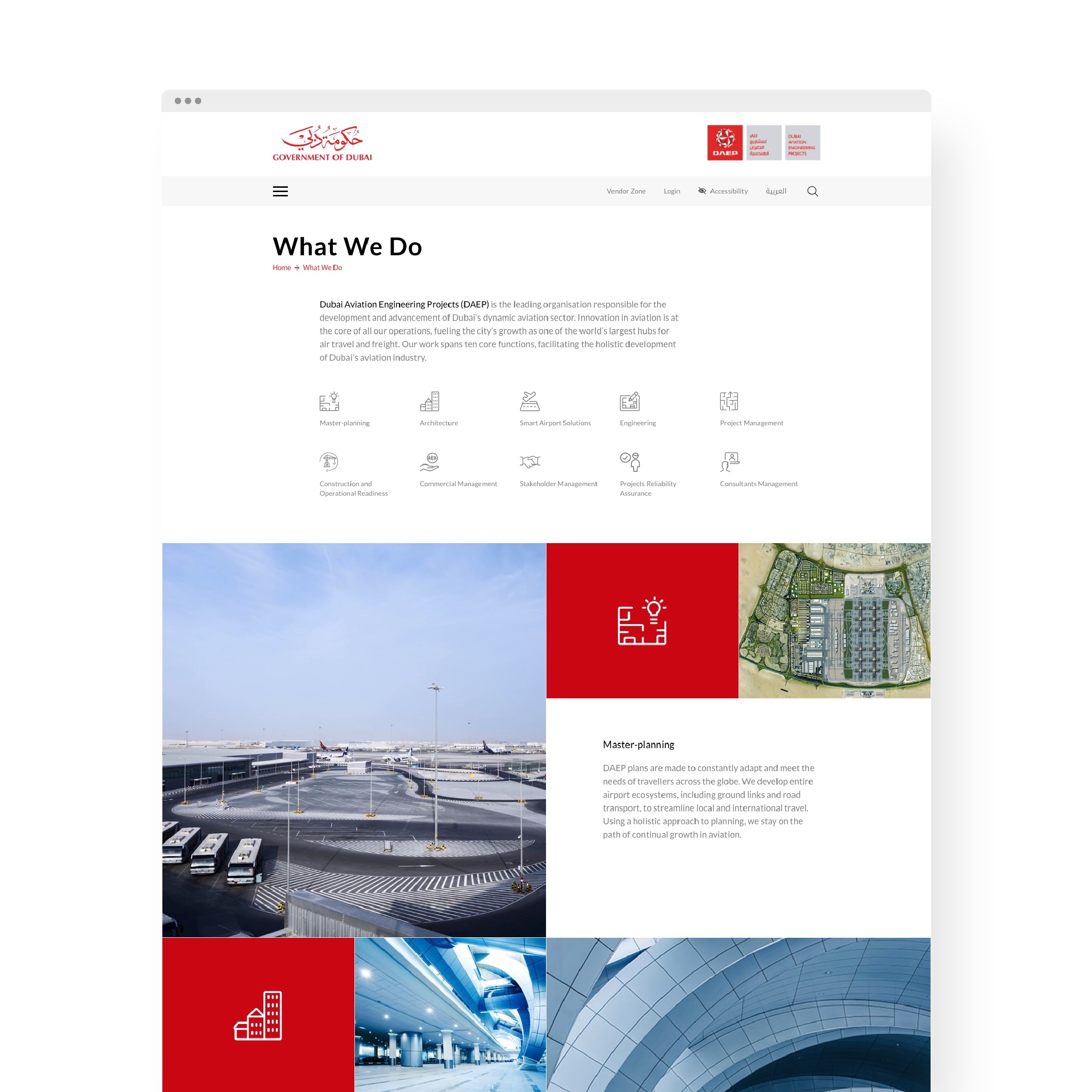This screenshot has height=1092, width=1092.
Task: Click the What We Do breadcrumb link
Action: (322, 267)
